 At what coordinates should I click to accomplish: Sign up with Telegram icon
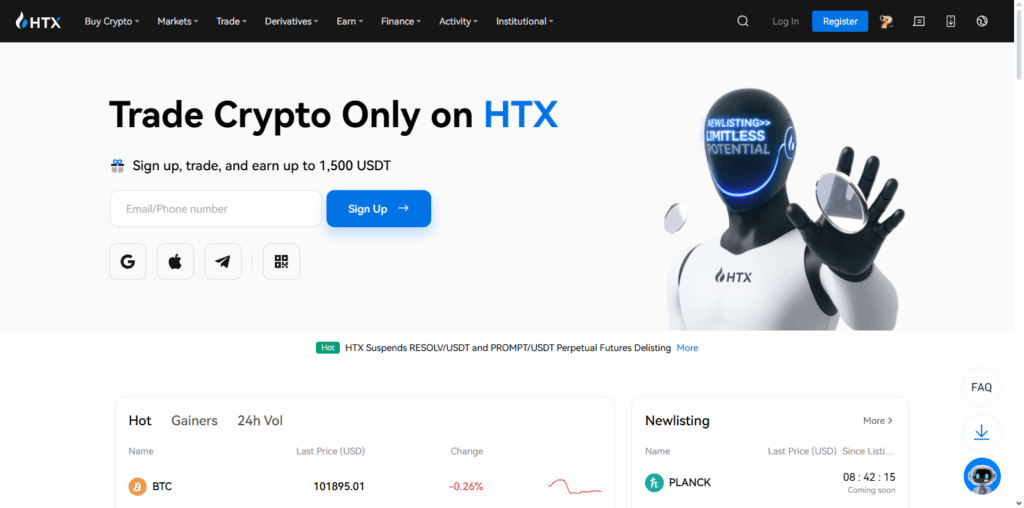223,262
